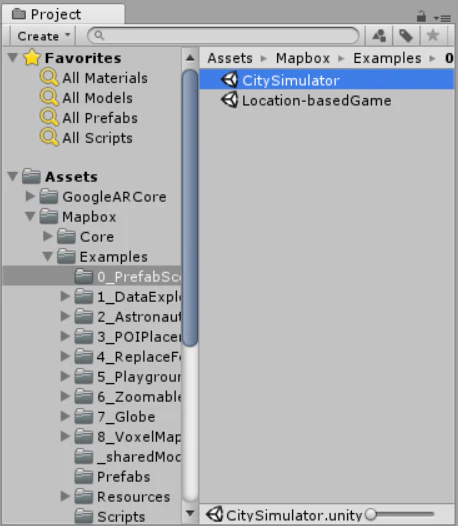Toggle the Project panel lock icon
Viewport: 458px width, 526px height.
[x=421, y=16]
